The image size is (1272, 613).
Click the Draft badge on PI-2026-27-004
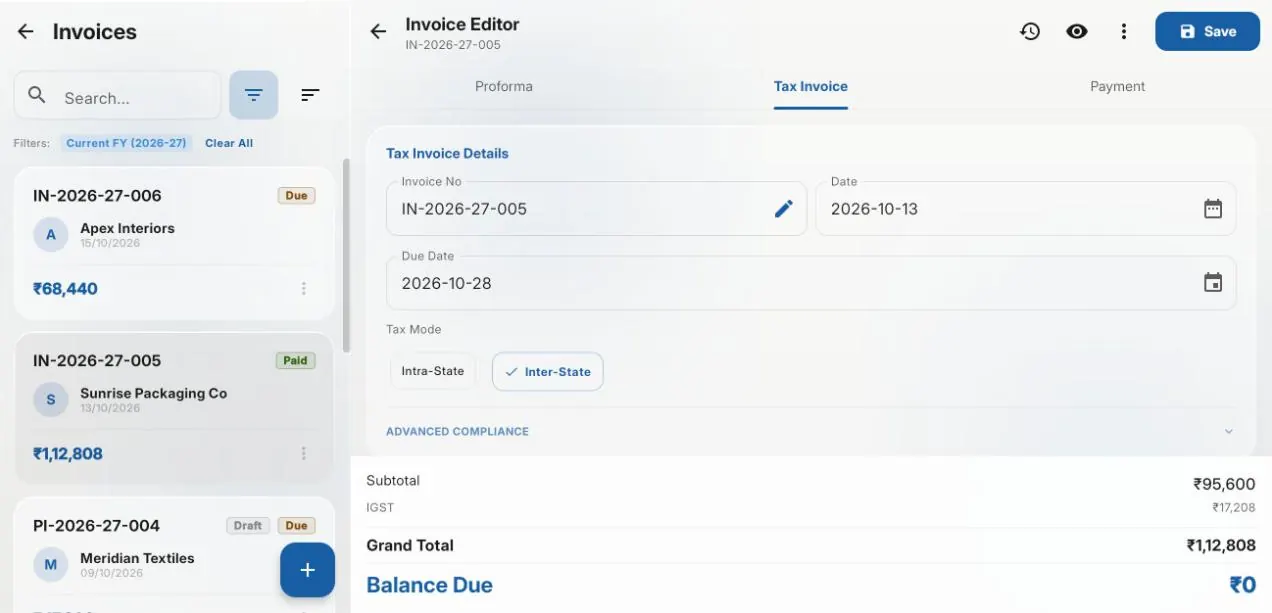(248, 525)
